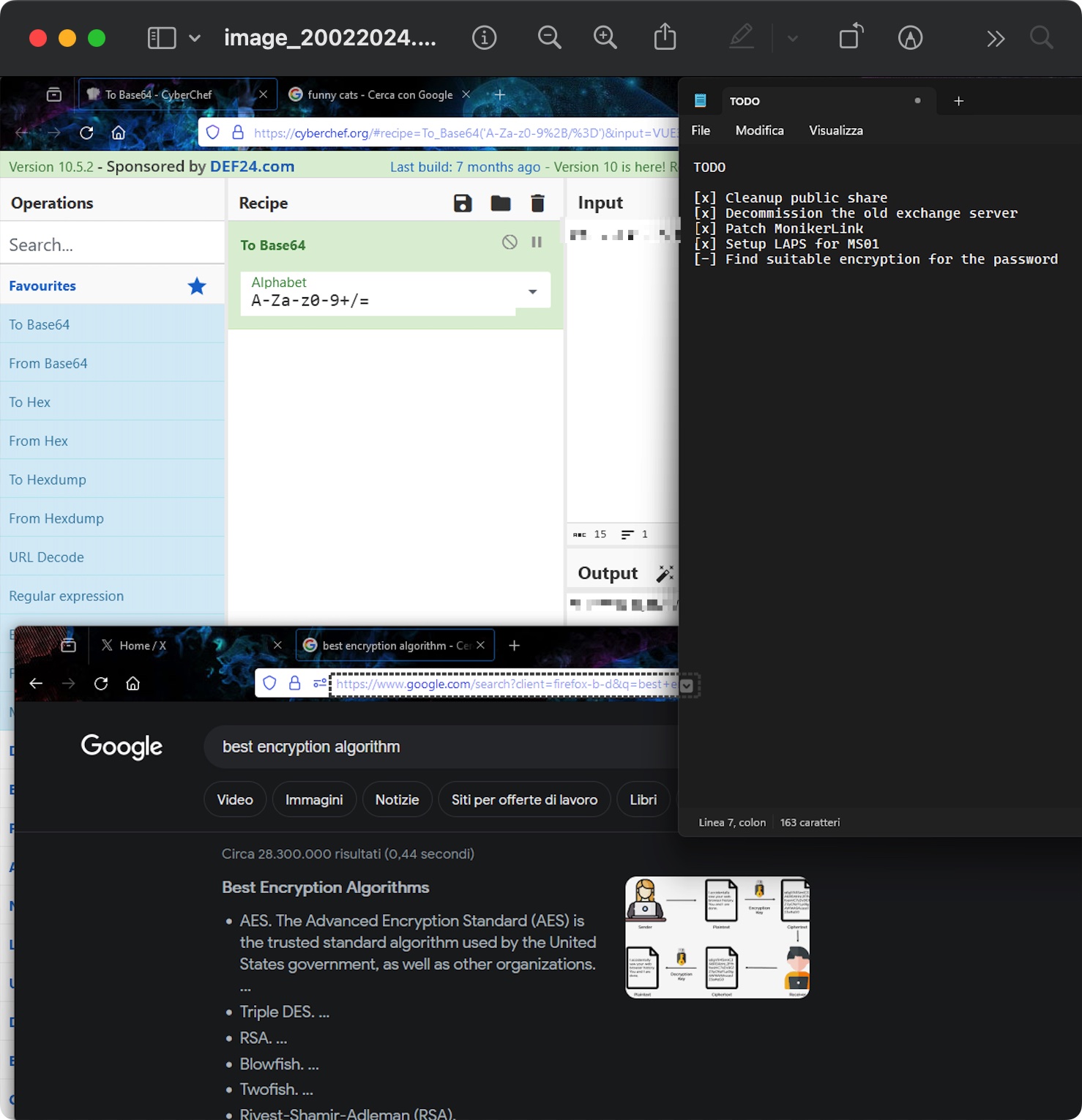
Task: Filter results by Video
Action: [235, 799]
